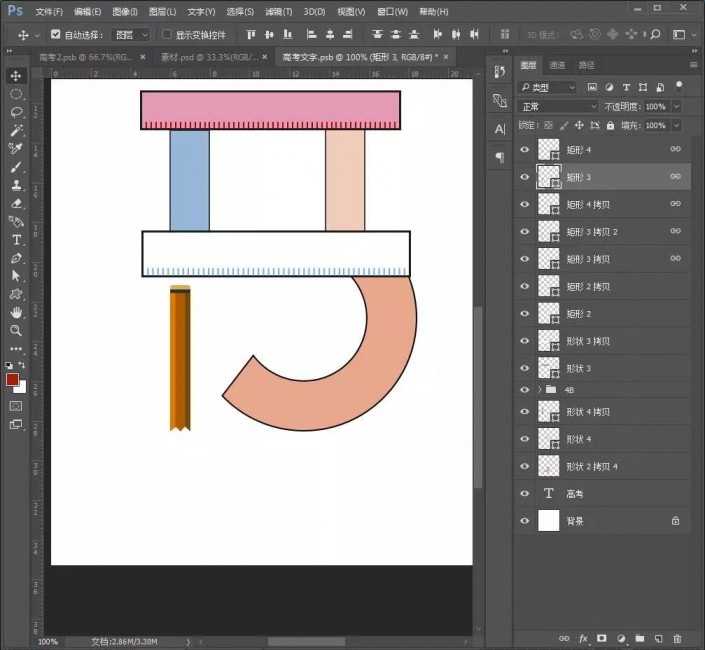Swap foreground and background colors

(22, 365)
